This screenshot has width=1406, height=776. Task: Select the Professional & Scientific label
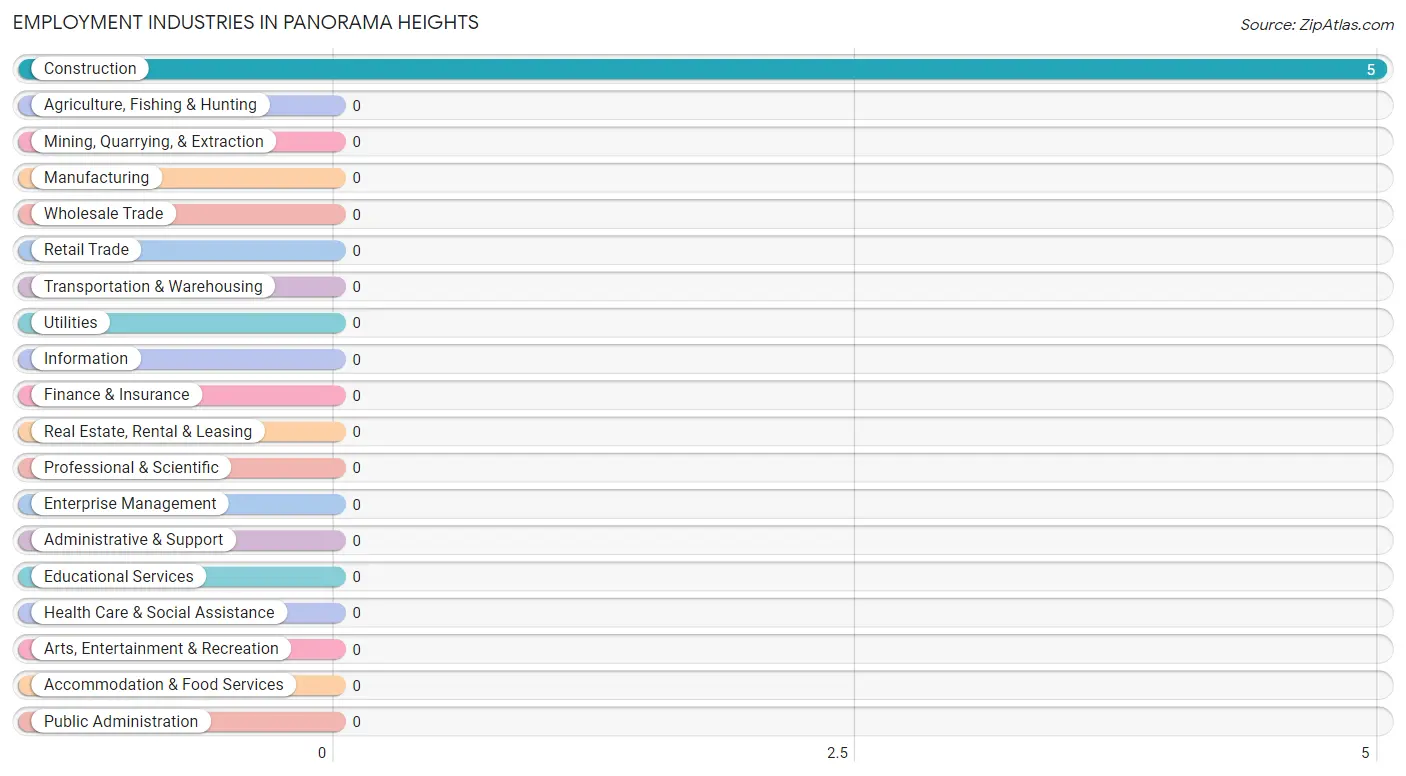click(x=131, y=468)
